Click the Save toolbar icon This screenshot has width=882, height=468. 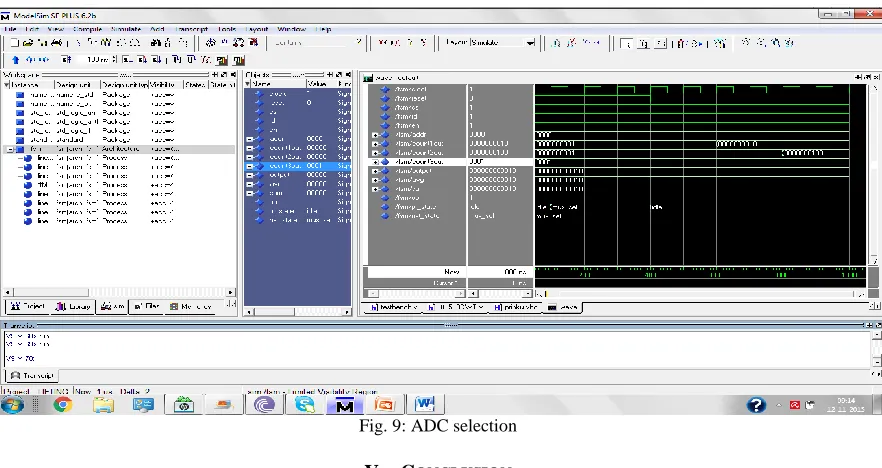tap(43, 42)
